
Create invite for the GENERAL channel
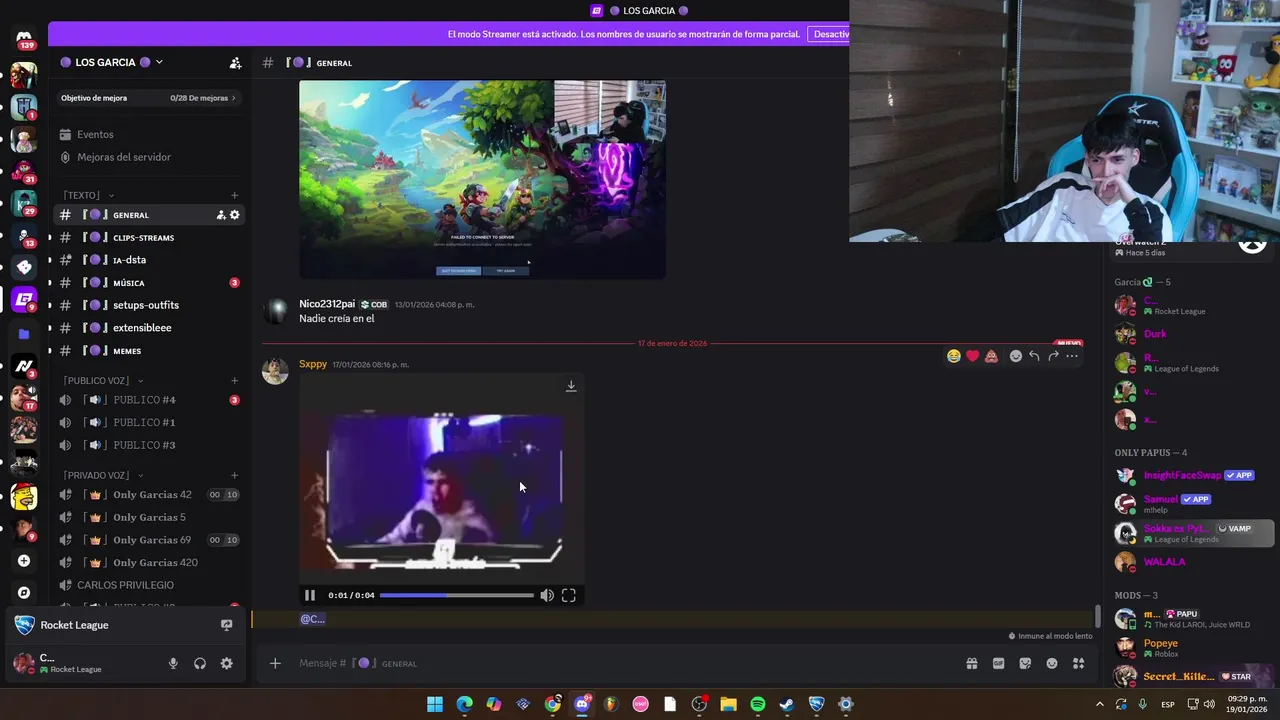tap(221, 215)
